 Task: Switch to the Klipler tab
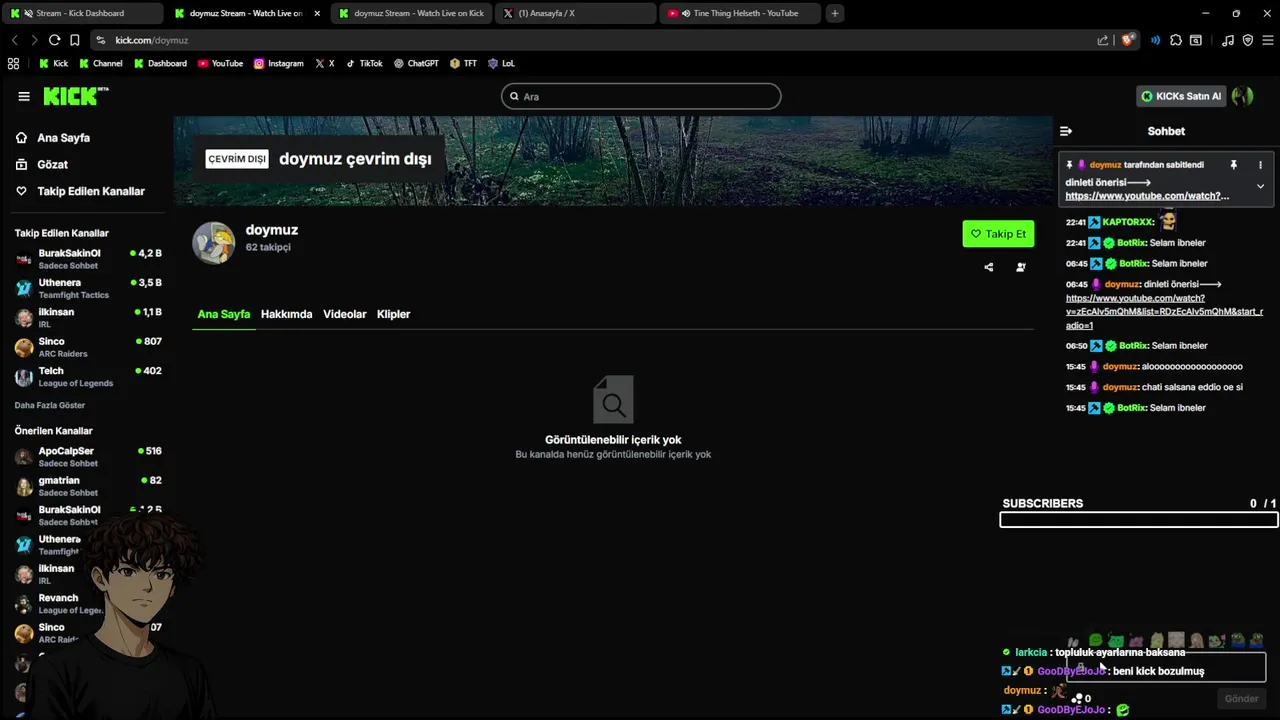coord(394,314)
